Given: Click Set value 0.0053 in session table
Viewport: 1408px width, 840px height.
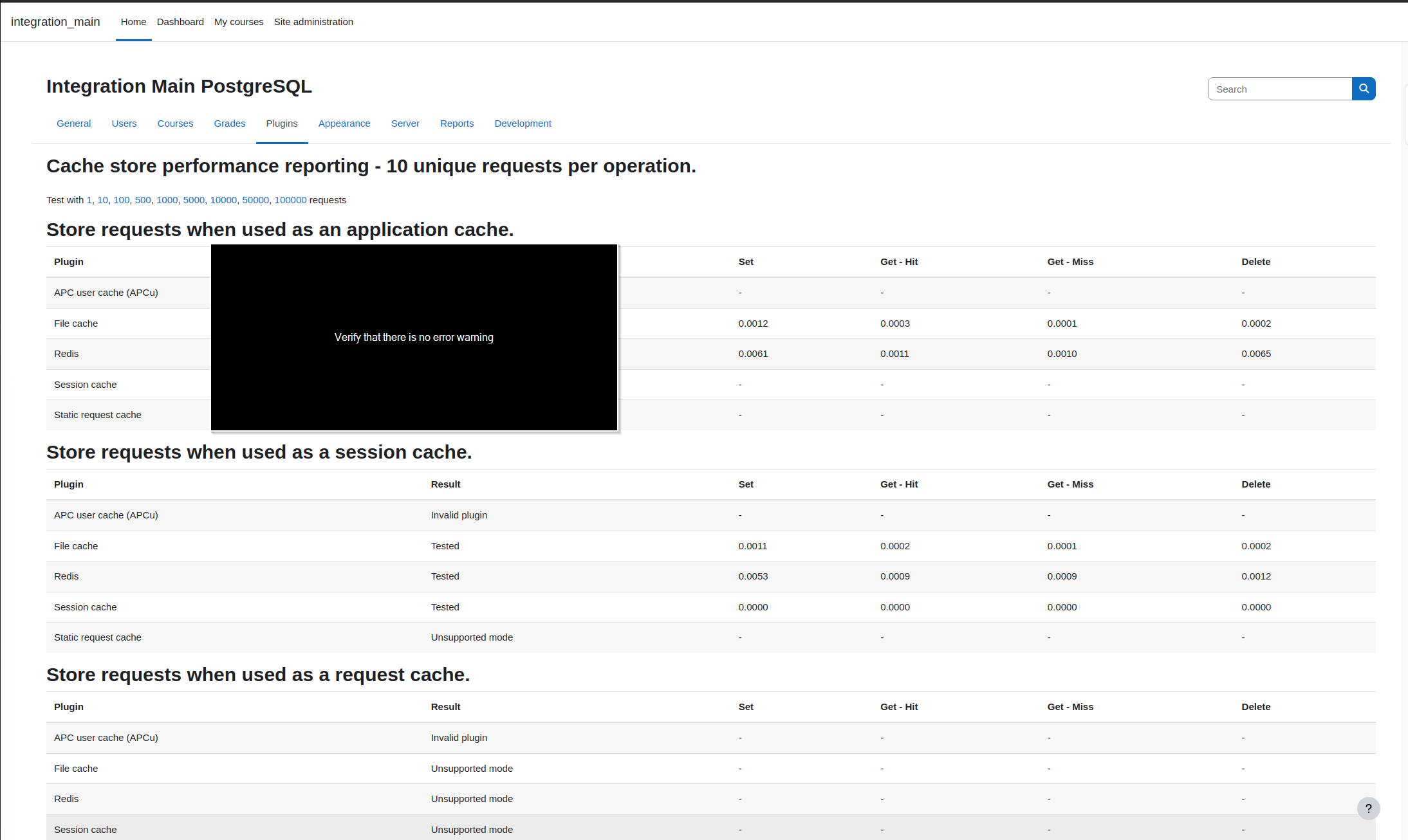Looking at the screenshot, I should (x=754, y=576).
